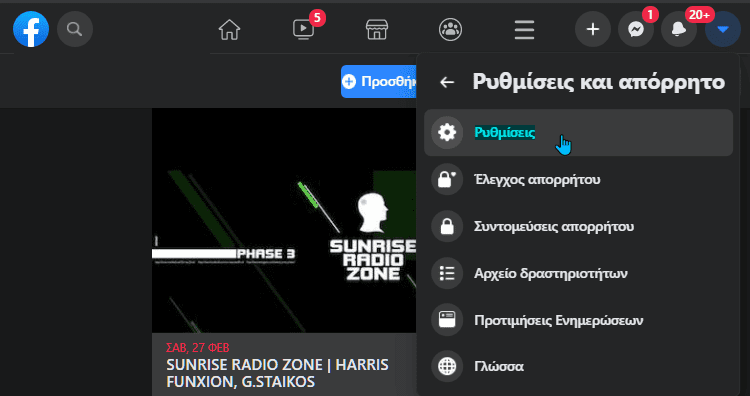Open the Groups icon

[451, 30]
